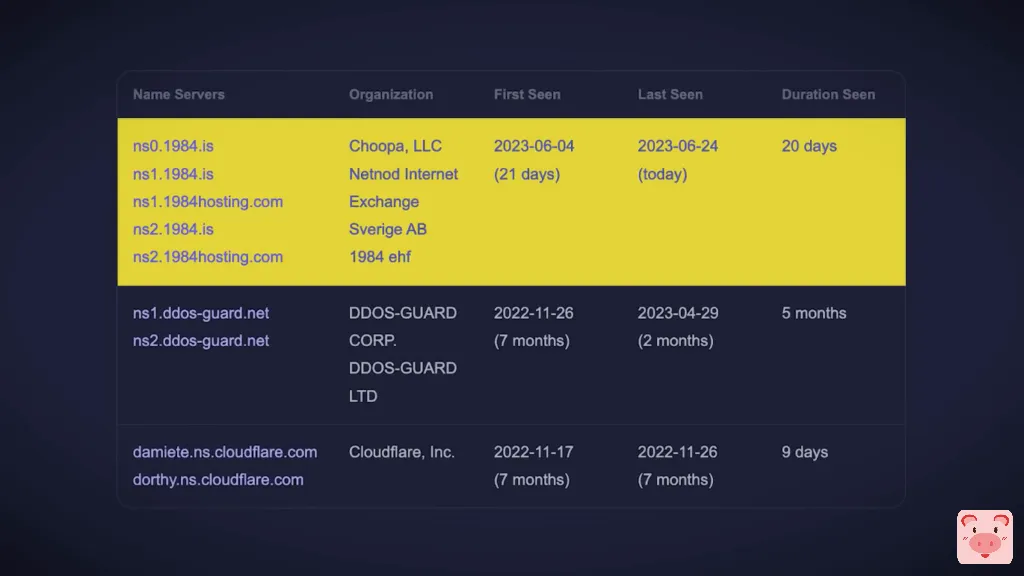Select the (2 months) last seen note

click(675, 341)
